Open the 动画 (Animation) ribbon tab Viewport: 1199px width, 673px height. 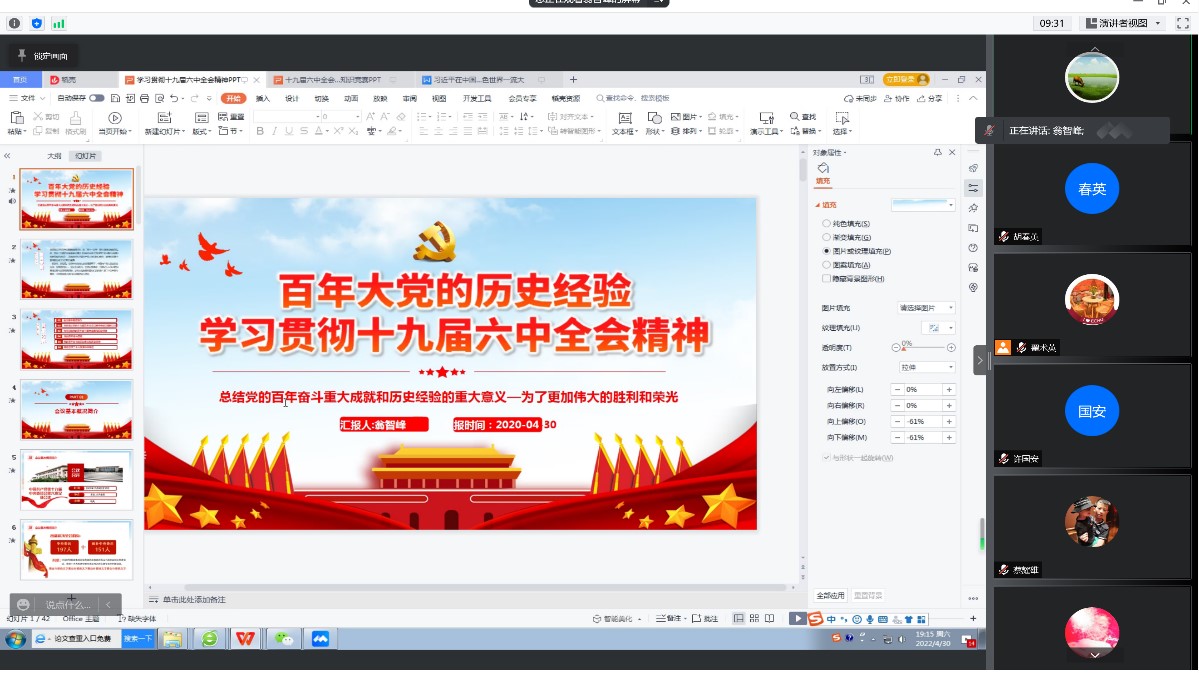click(351, 99)
